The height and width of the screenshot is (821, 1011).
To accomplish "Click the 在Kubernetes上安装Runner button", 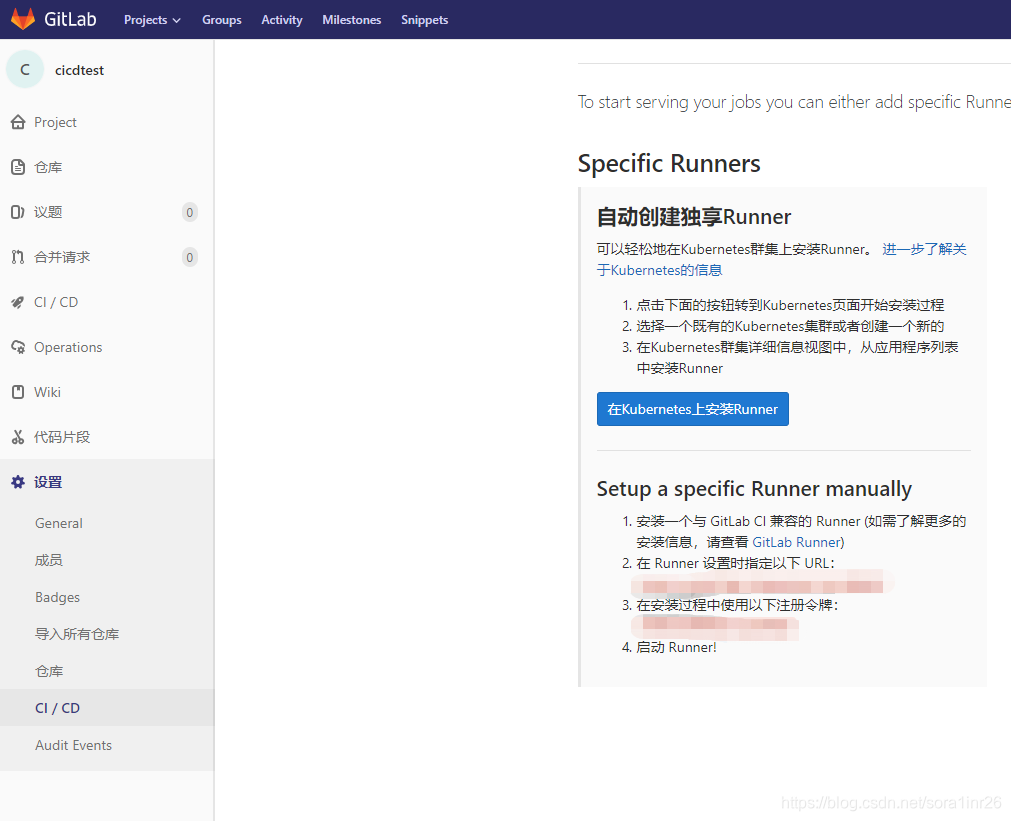I will pyautogui.click(x=692, y=409).
